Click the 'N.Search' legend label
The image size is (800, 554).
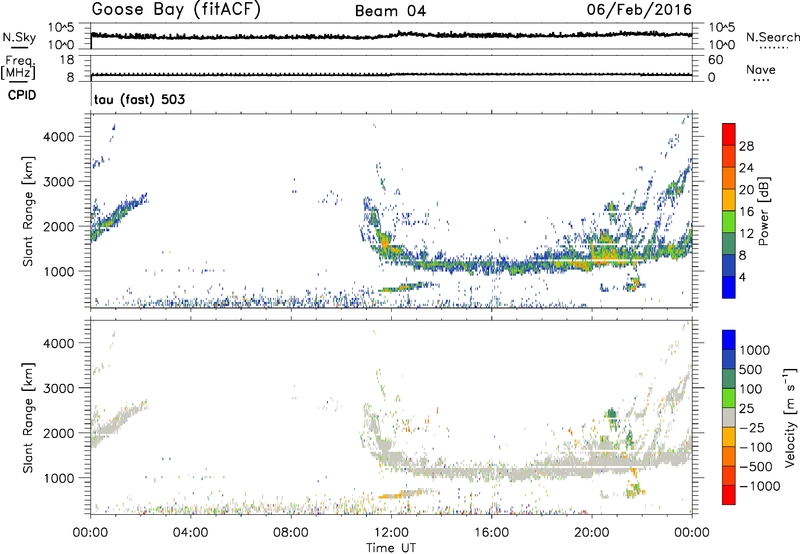tap(772, 37)
